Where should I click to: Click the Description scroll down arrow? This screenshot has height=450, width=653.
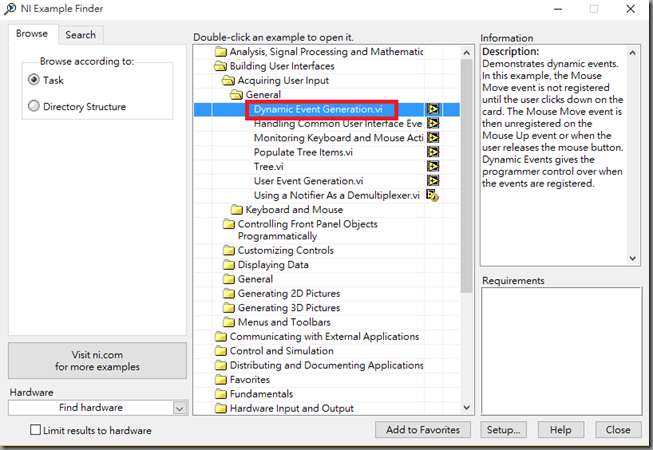[633, 258]
